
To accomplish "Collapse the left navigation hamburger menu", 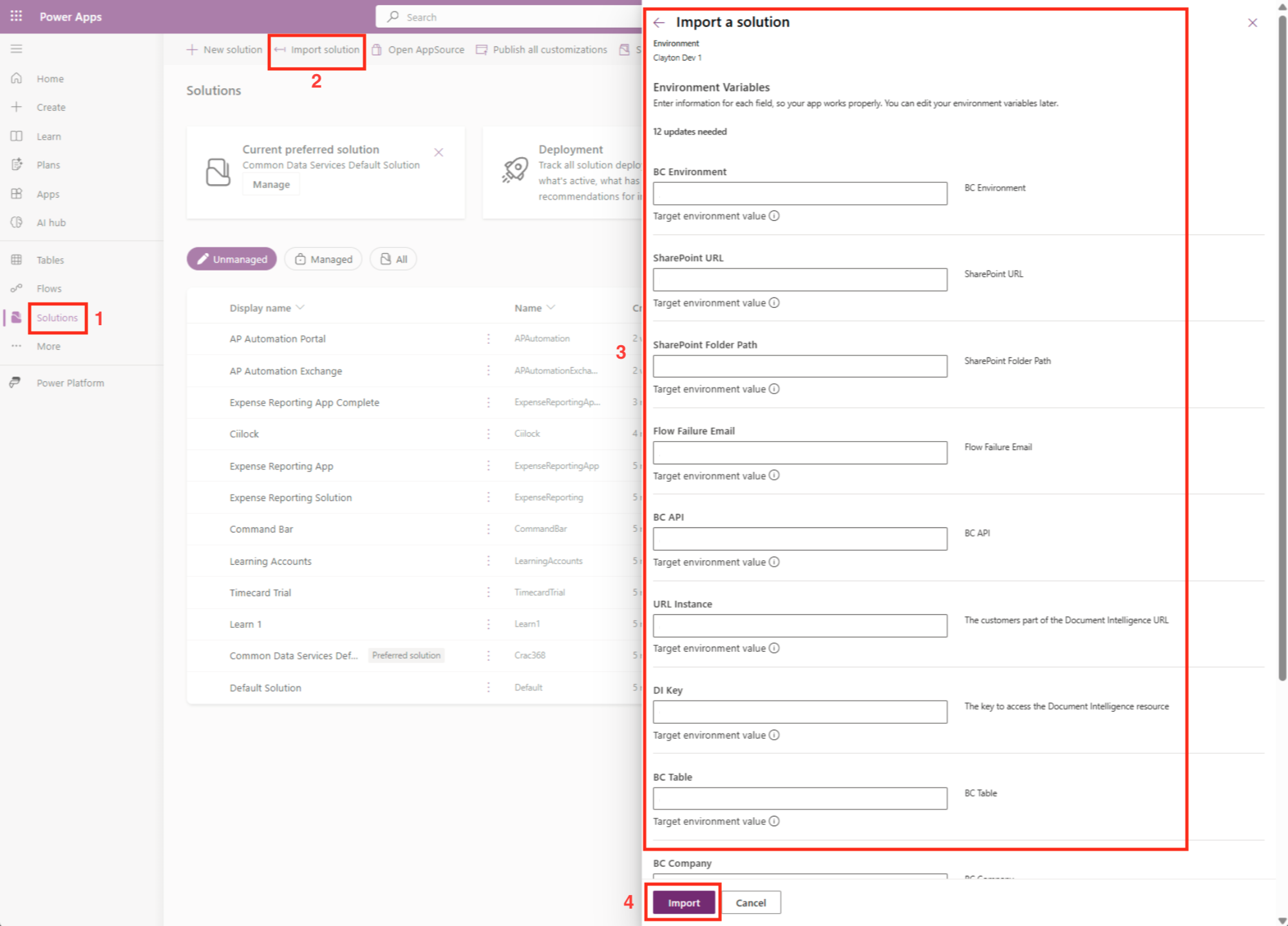I will pos(16,49).
